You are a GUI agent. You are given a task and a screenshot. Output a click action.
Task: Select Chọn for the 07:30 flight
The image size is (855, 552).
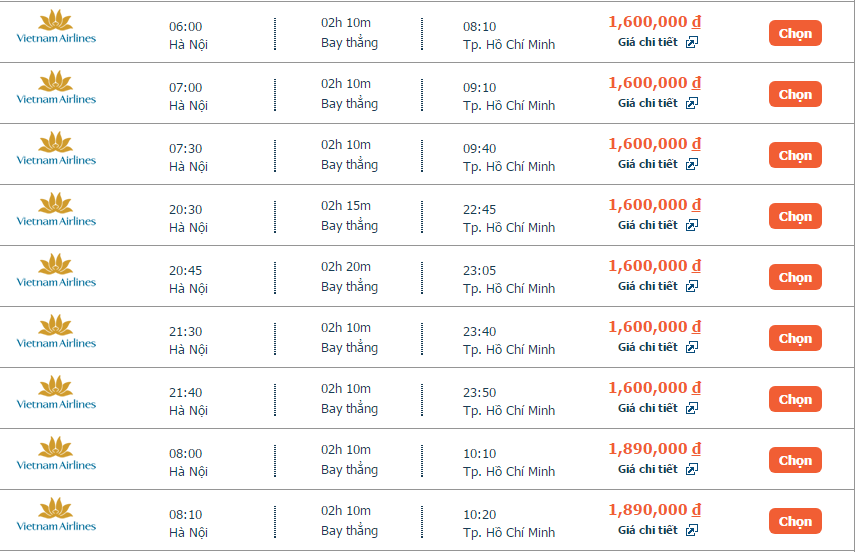[x=795, y=155]
